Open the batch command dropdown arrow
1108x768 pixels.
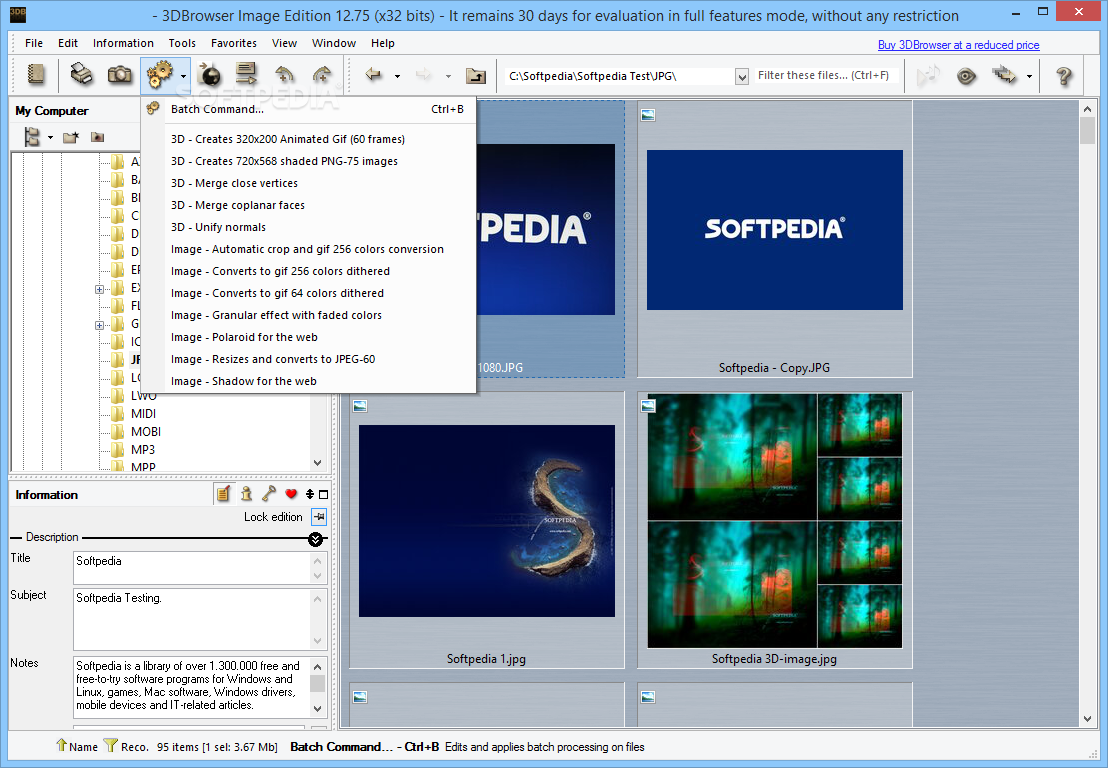click(183, 76)
